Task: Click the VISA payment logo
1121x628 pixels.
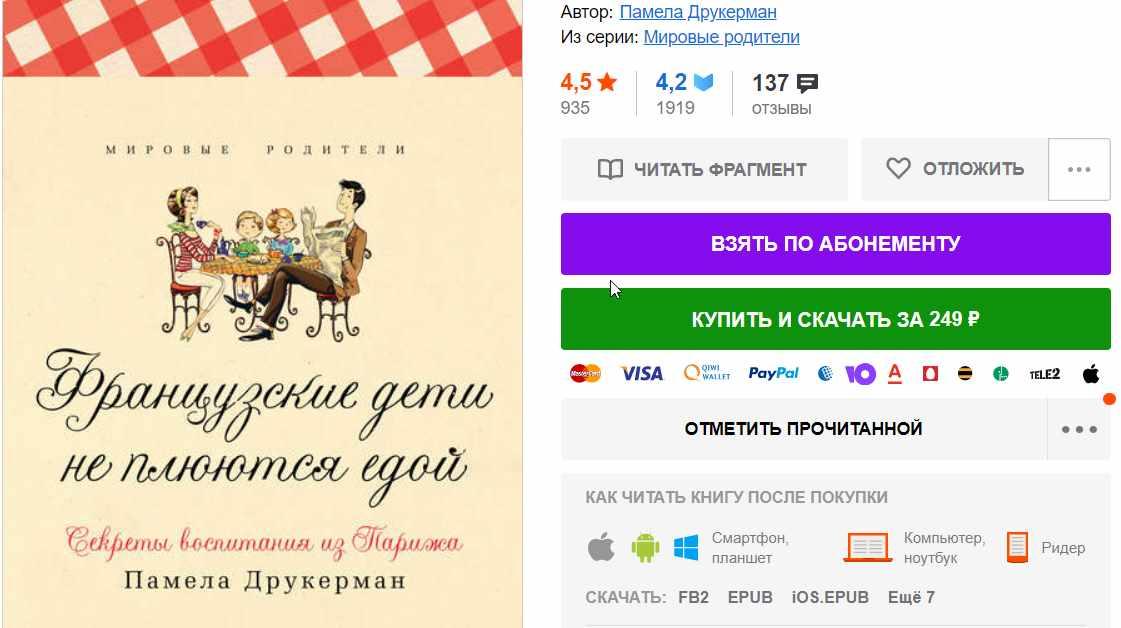Action: tap(641, 373)
